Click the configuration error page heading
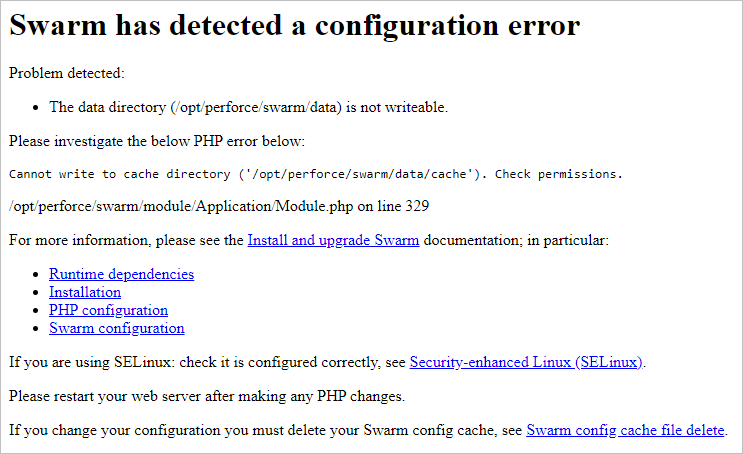Viewport: 743px width, 454px height. click(x=294, y=27)
